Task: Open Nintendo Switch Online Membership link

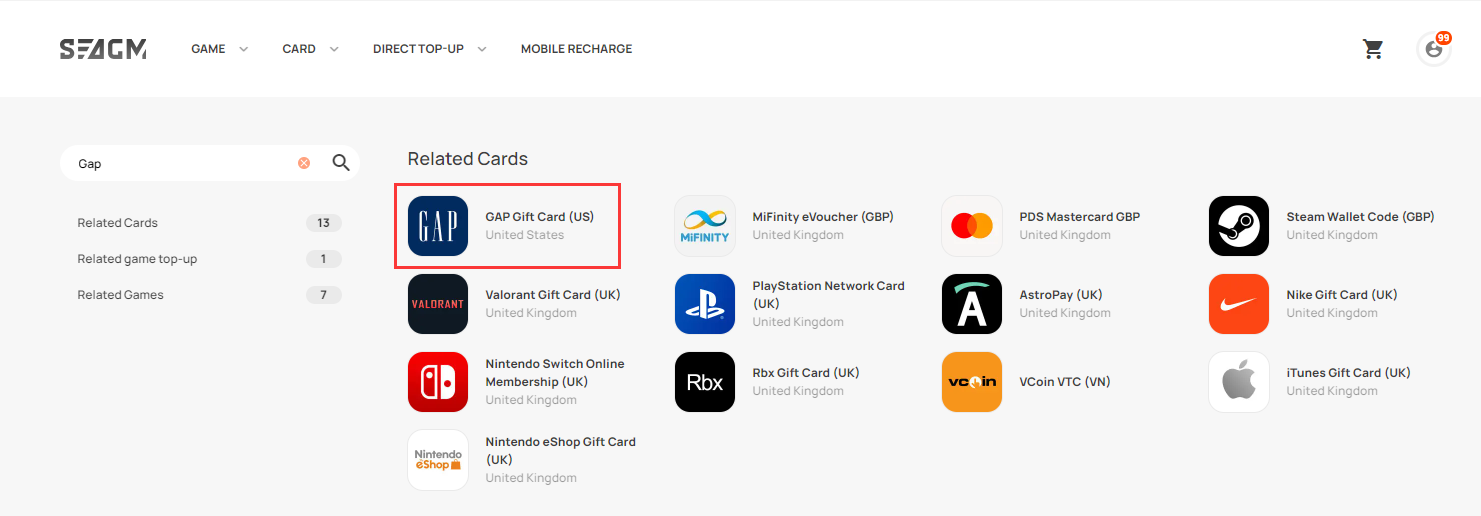Action: pos(555,373)
